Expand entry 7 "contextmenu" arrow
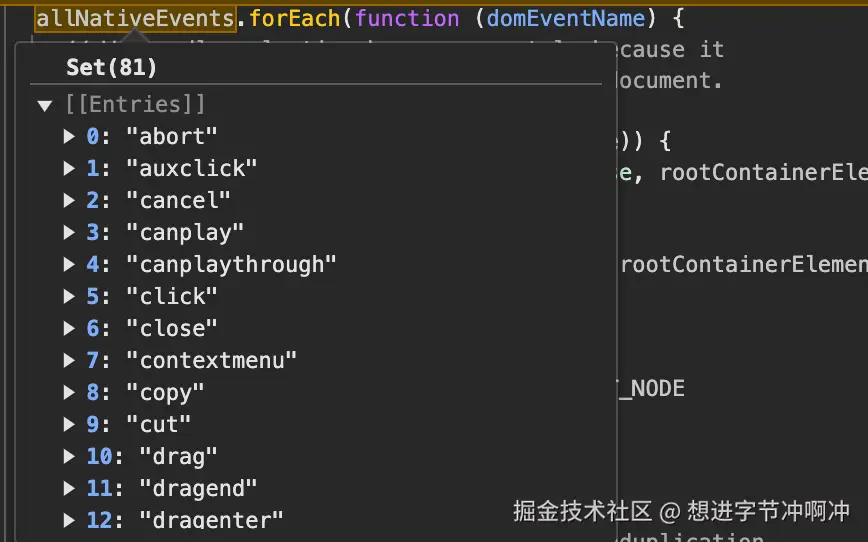Image resolution: width=868 pixels, height=542 pixels. [x=69, y=360]
